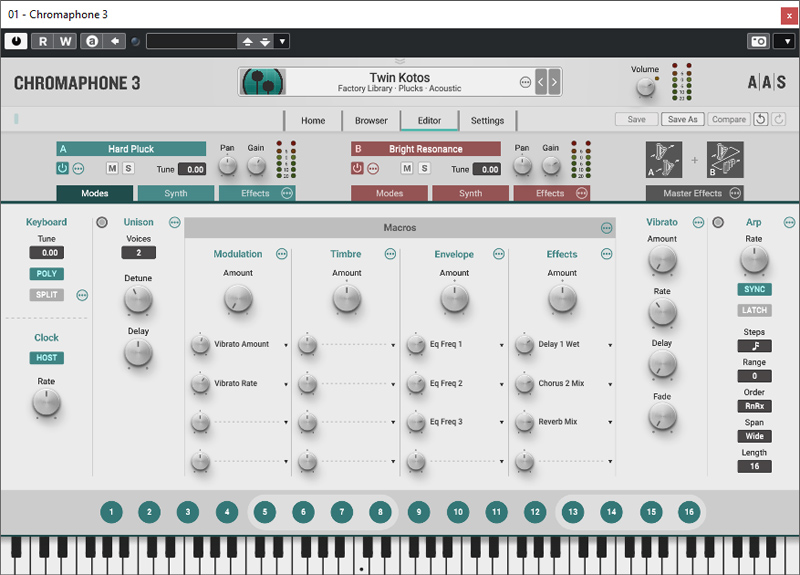Click the camera snapshot icon in host bar
Viewport: 800px width, 575px height.
757,41
